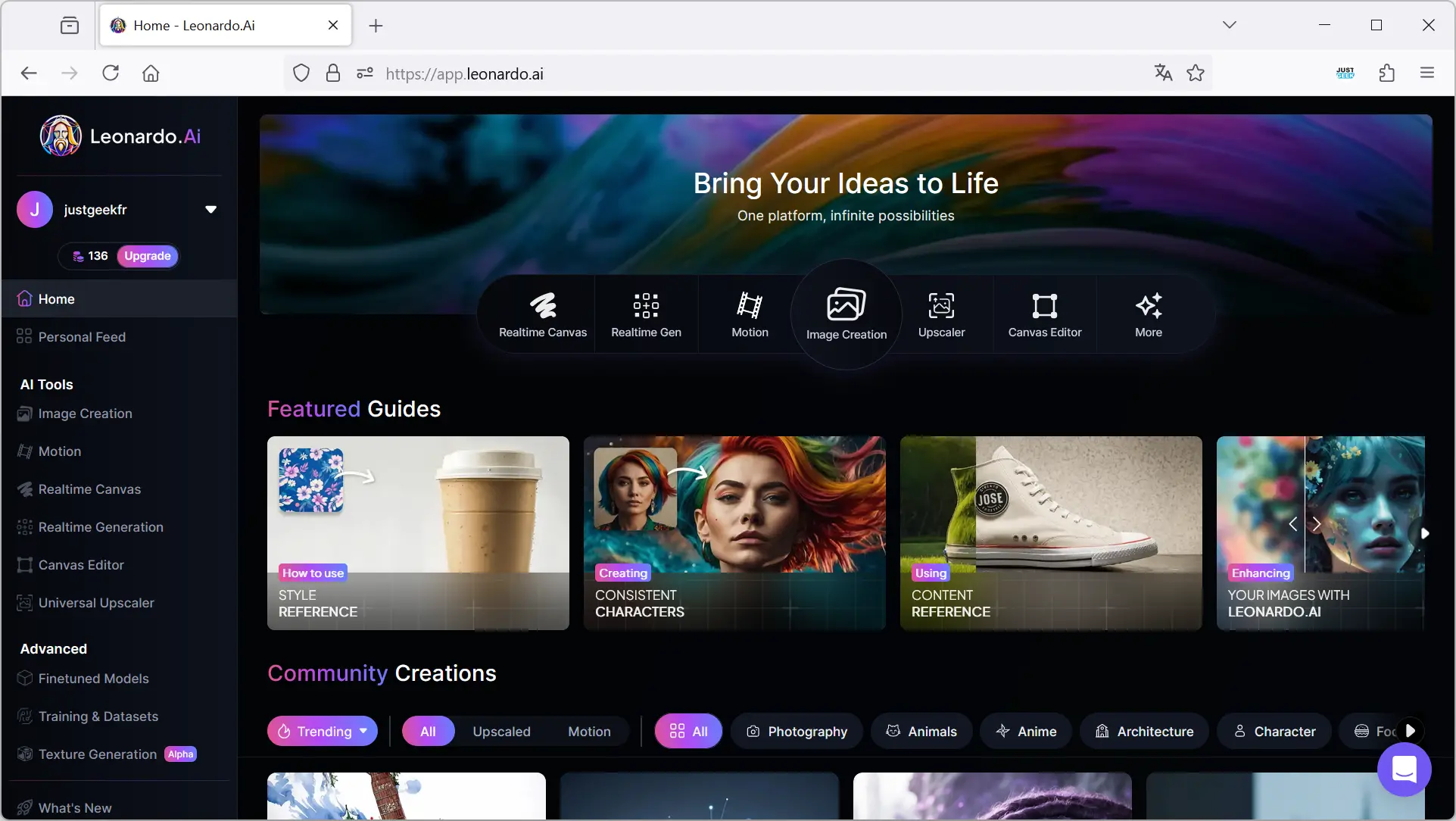This screenshot has height=821, width=1456.
Task: Open Personal Feed in the sidebar
Action: click(x=119, y=336)
